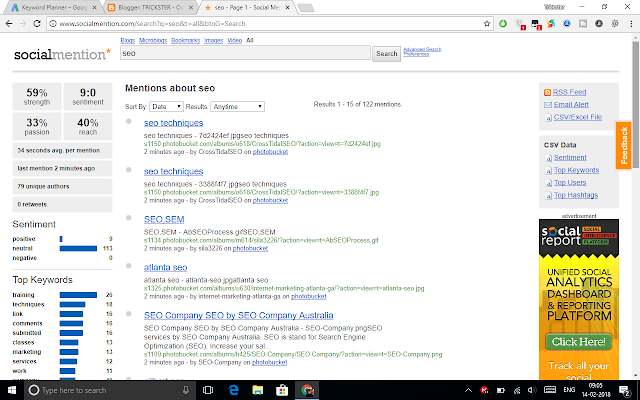Open the Sort By Date dropdown
The height and width of the screenshot is (400, 640).
167,107
